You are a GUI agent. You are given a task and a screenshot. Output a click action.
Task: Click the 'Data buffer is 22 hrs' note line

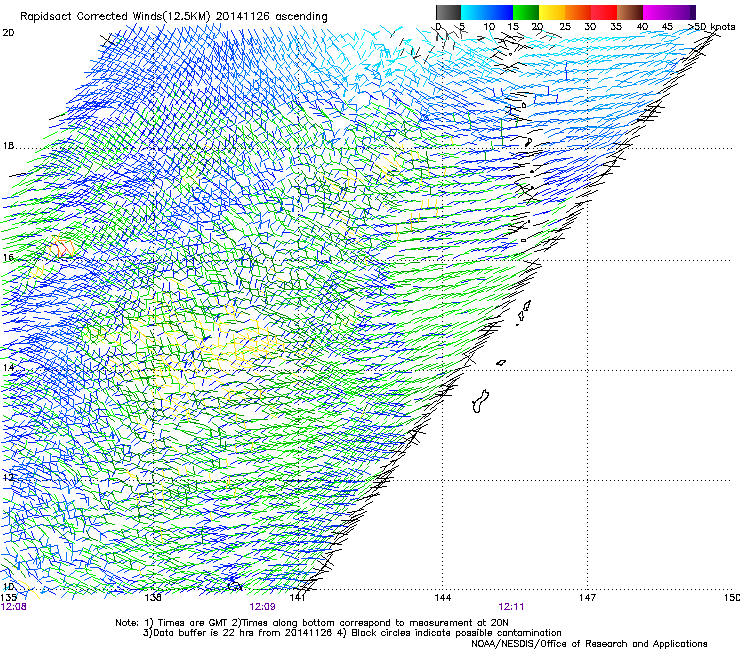coord(352,633)
